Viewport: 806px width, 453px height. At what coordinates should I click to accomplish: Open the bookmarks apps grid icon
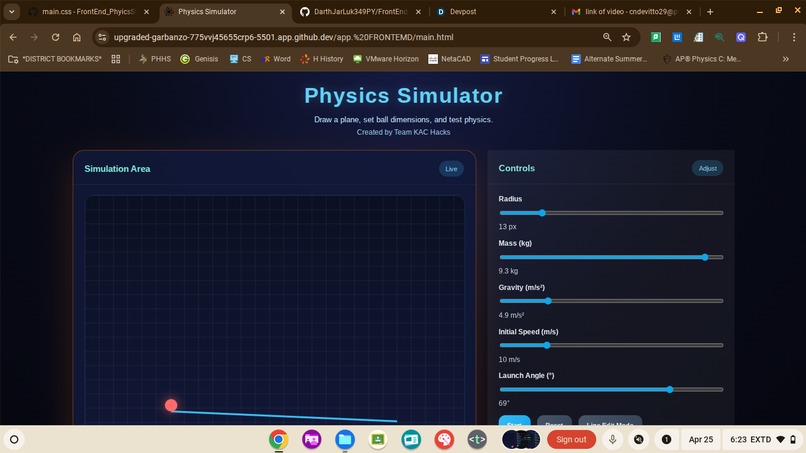(116, 59)
